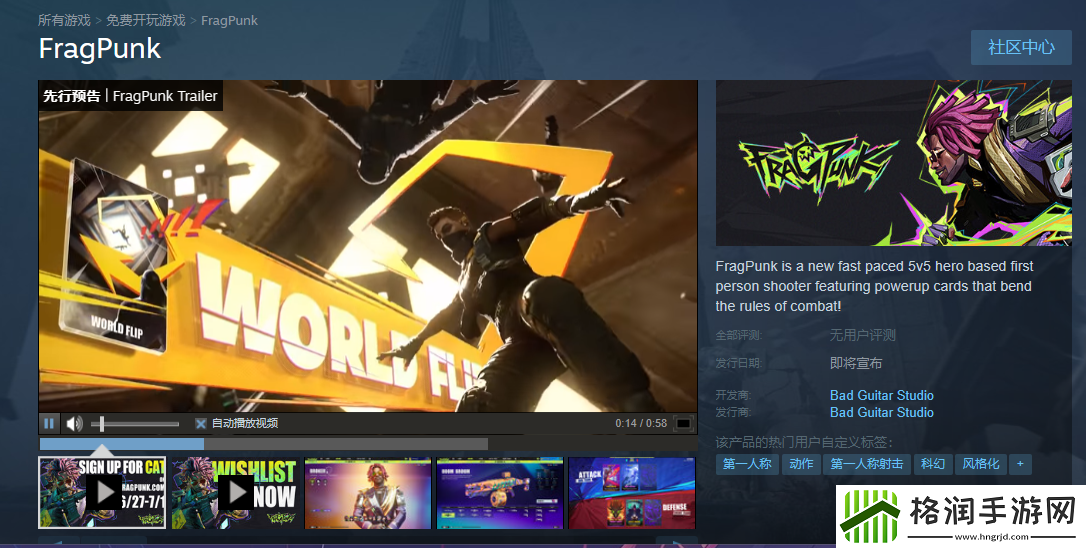This screenshot has height=548, width=1086.
Task: Click the Bad Guitar Studio developer link
Action: (881, 395)
